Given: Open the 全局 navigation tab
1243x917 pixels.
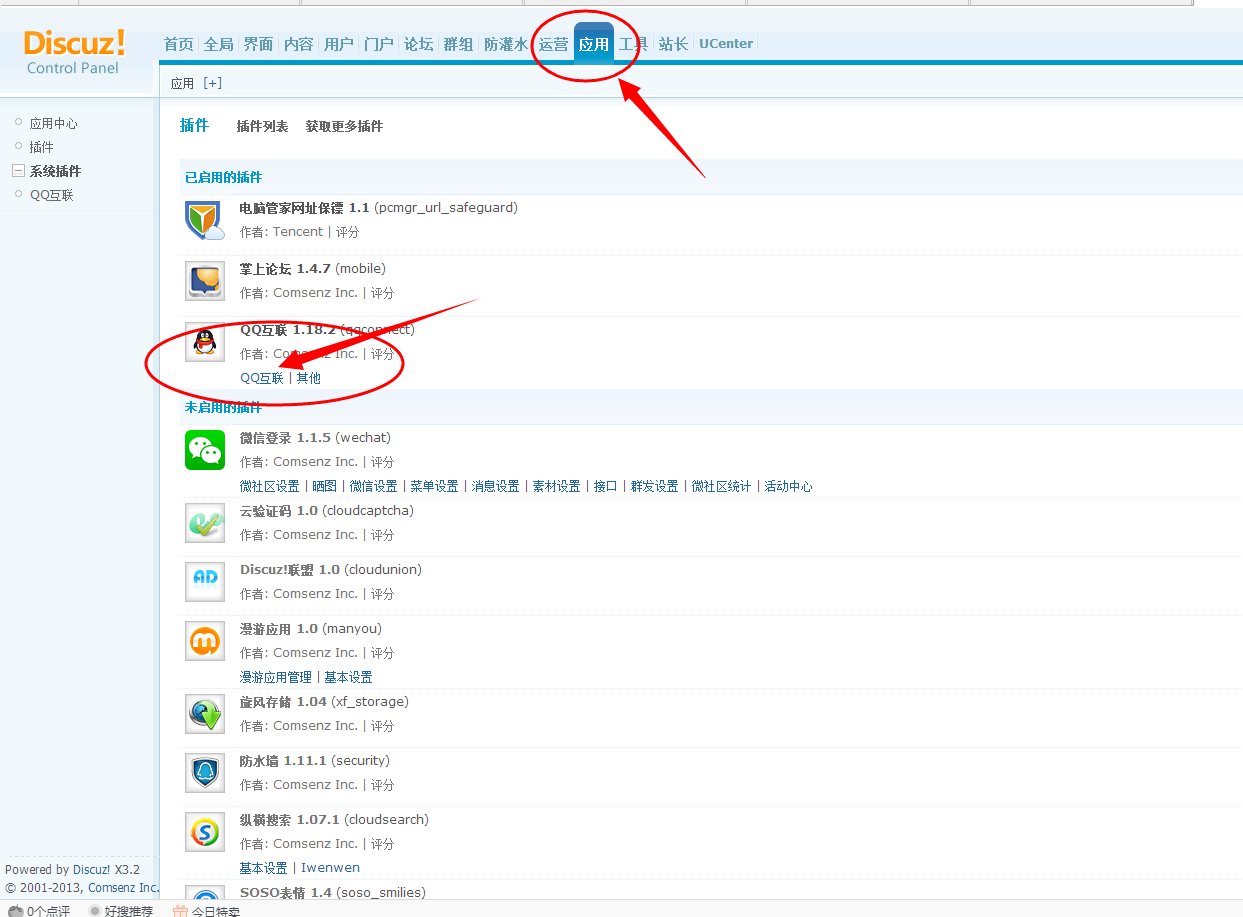Looking at the screenshot, I should (x=218, y=44).
